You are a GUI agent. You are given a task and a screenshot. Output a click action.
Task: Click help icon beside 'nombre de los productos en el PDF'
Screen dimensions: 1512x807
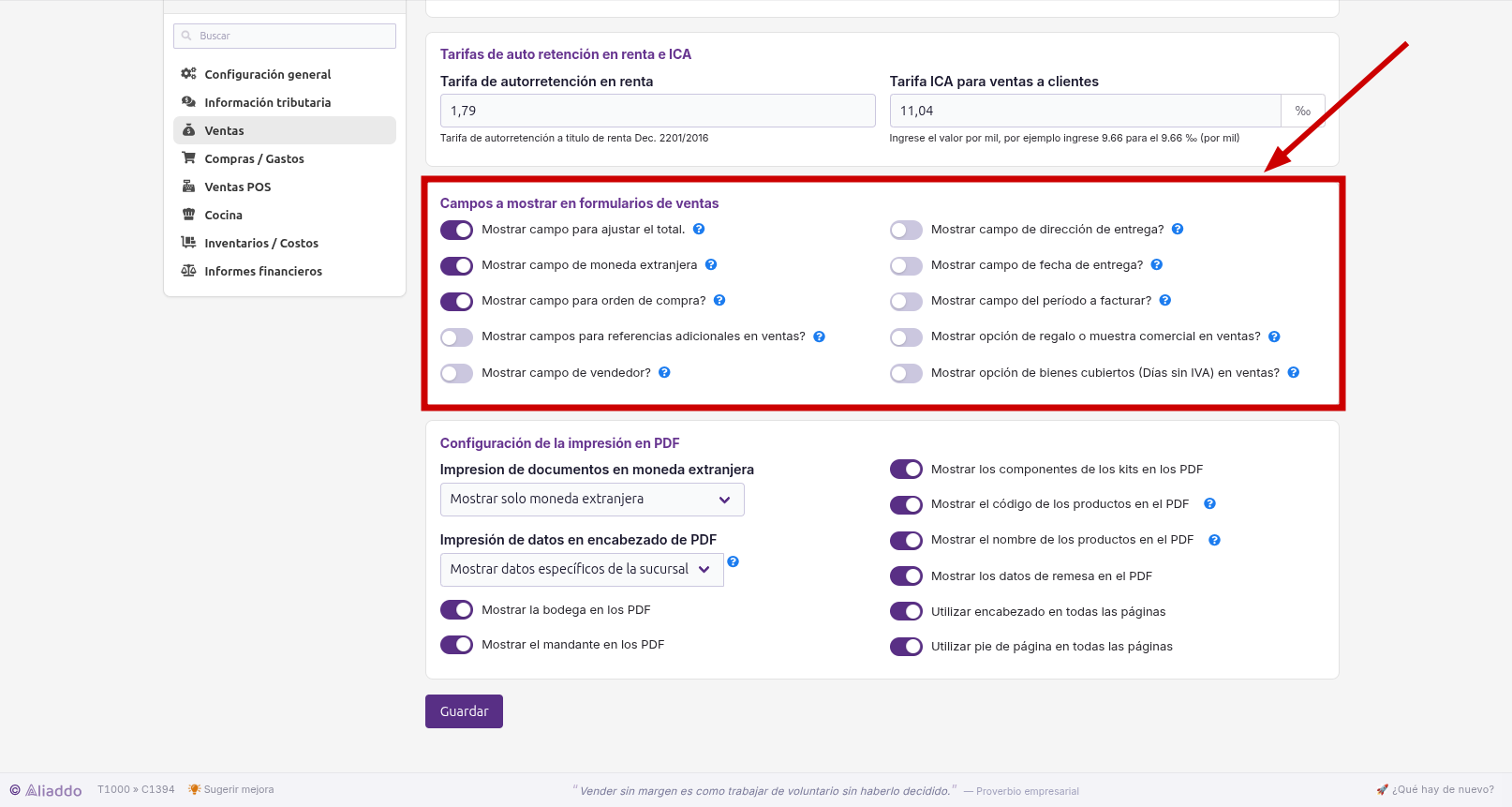[1214, 540]
